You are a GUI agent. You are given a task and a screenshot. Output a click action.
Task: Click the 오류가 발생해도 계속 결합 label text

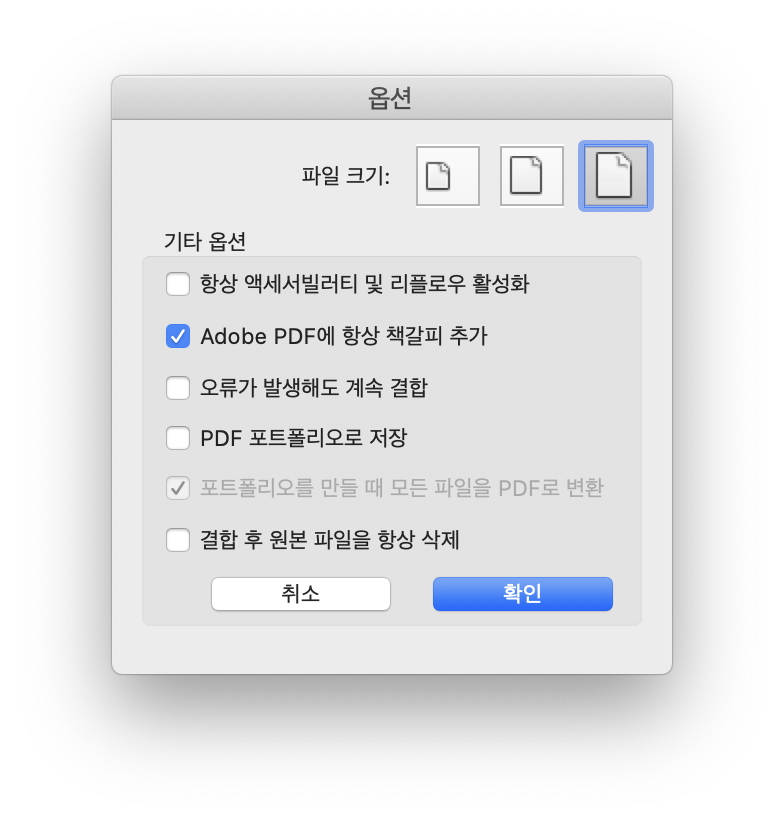coord(314,388)
